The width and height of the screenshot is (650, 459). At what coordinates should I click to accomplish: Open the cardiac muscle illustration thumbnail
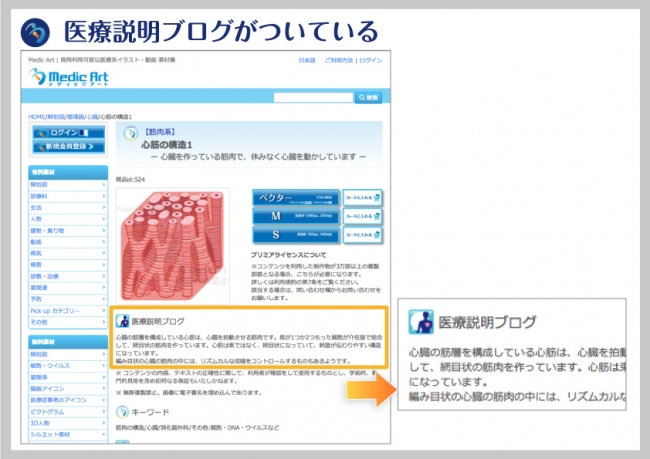click(172, 245)
